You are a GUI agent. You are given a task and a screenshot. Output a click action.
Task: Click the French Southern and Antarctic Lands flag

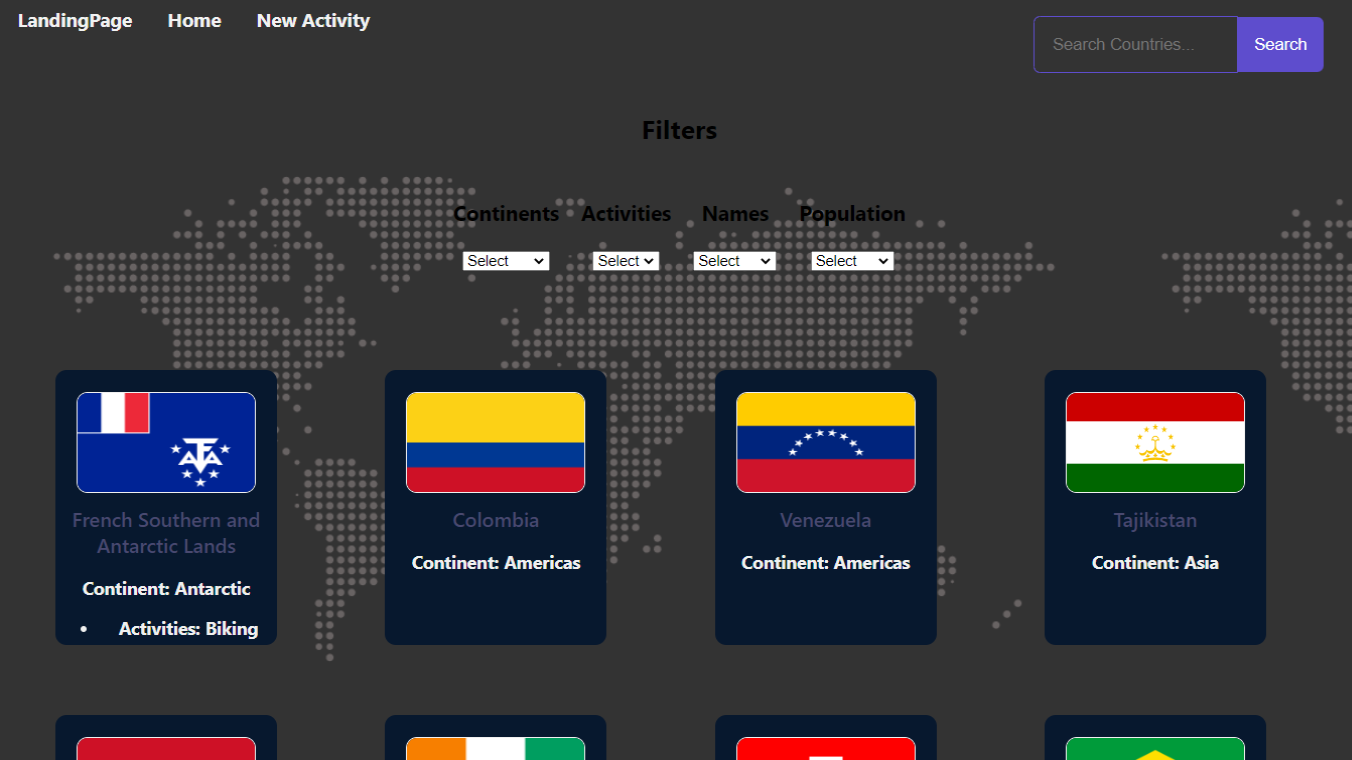pyautogui.click(x=166, y=442)
